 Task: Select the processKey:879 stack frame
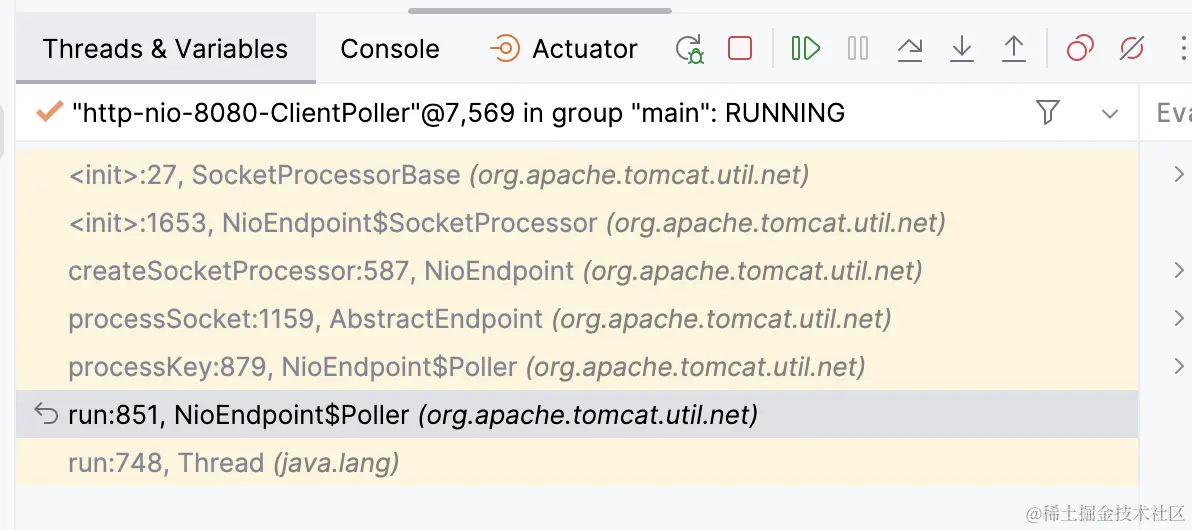[x=465, y=367]
